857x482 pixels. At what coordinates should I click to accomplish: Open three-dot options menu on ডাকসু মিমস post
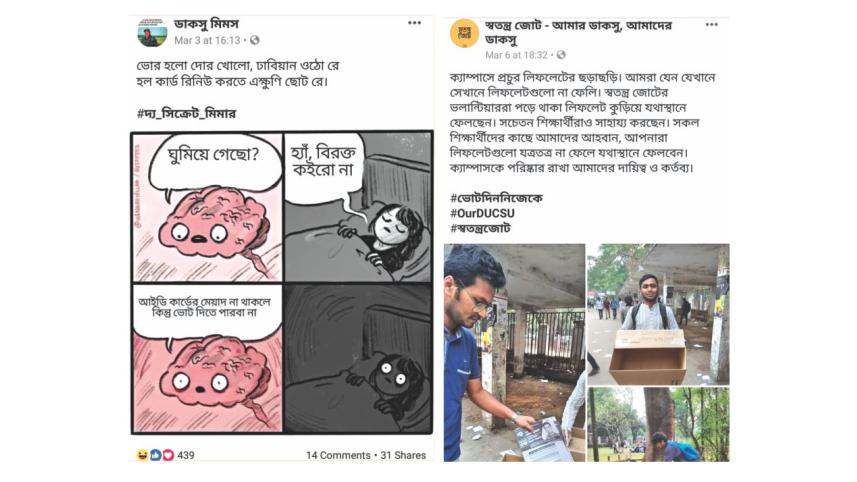coord(414,23)
